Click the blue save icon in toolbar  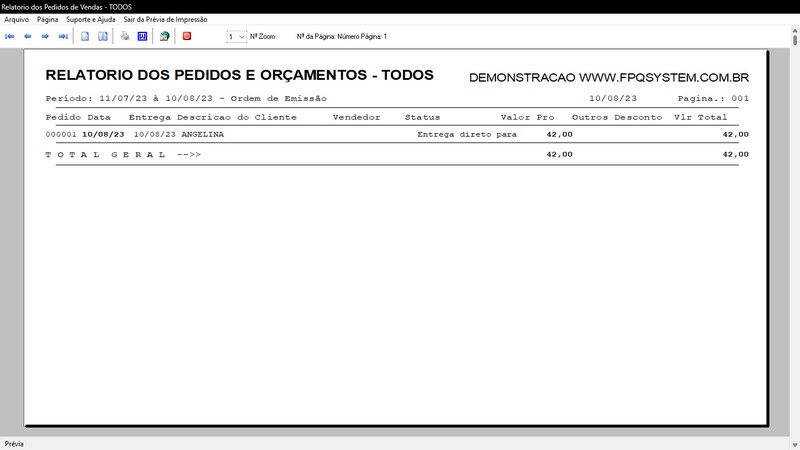pos(142,36)
